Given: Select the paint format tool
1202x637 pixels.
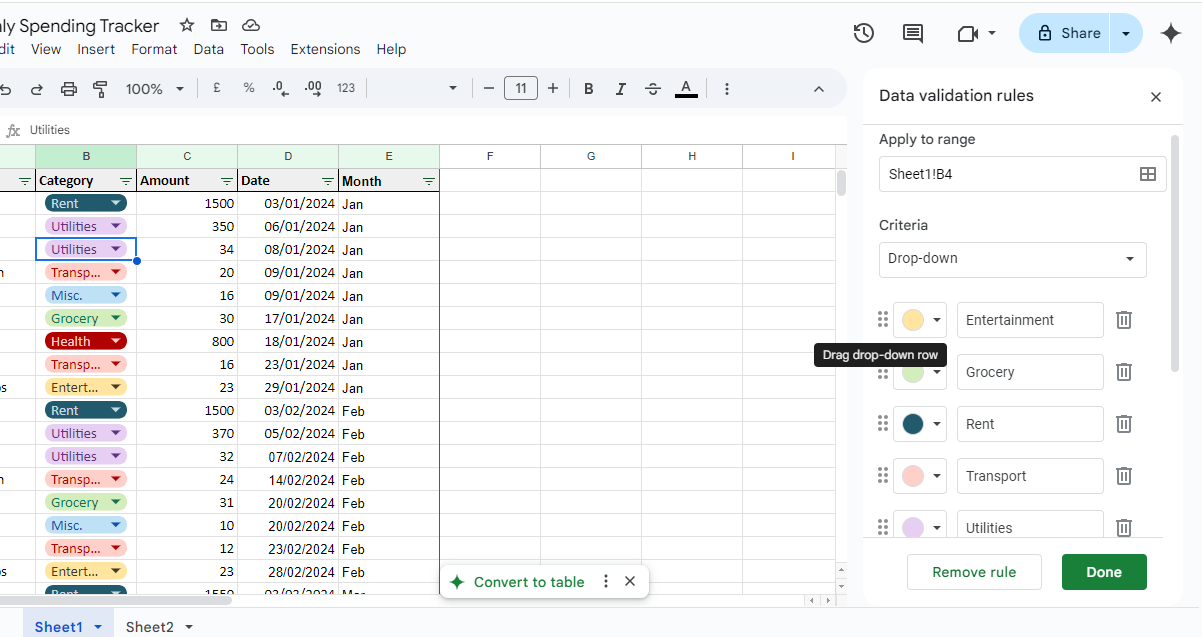Looking at the screenshot, I should point(100,88).
